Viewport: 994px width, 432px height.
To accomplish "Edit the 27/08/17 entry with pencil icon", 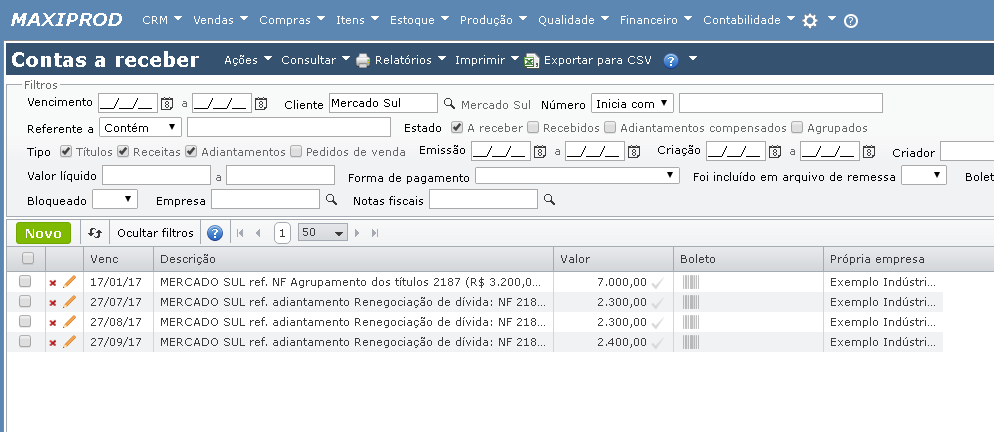I will 69,322.
